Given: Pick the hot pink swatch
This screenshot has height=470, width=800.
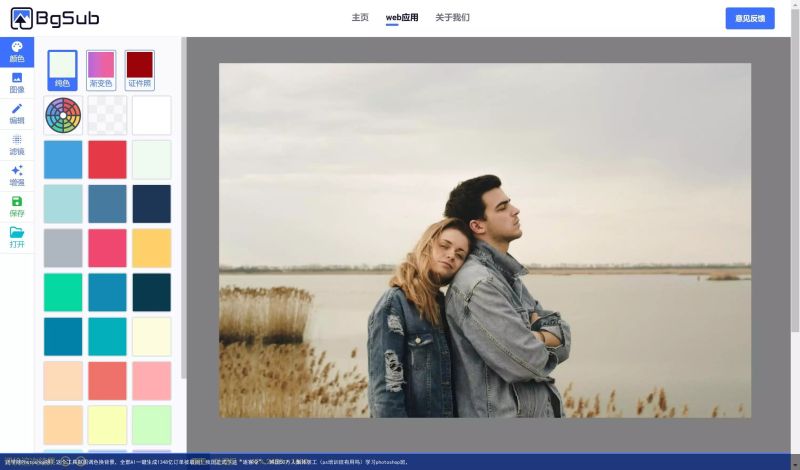Looking at the screenshot, I should point(107,248).
